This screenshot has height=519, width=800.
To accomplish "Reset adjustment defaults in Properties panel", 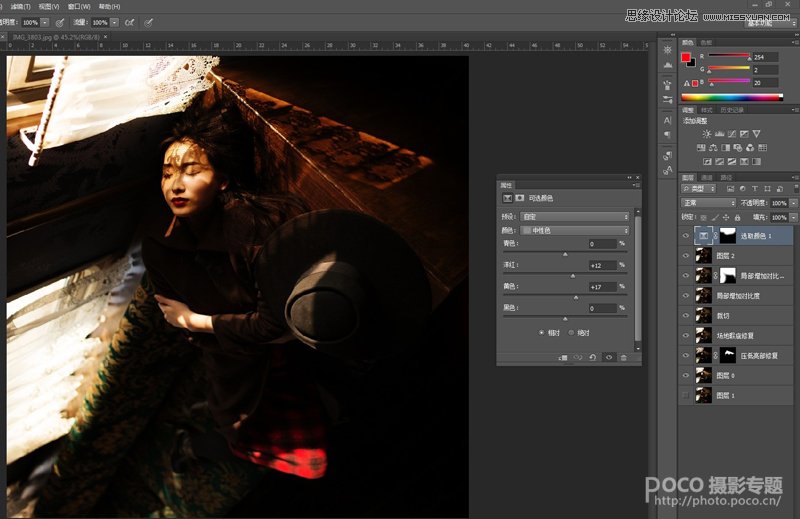I will 592,357.
